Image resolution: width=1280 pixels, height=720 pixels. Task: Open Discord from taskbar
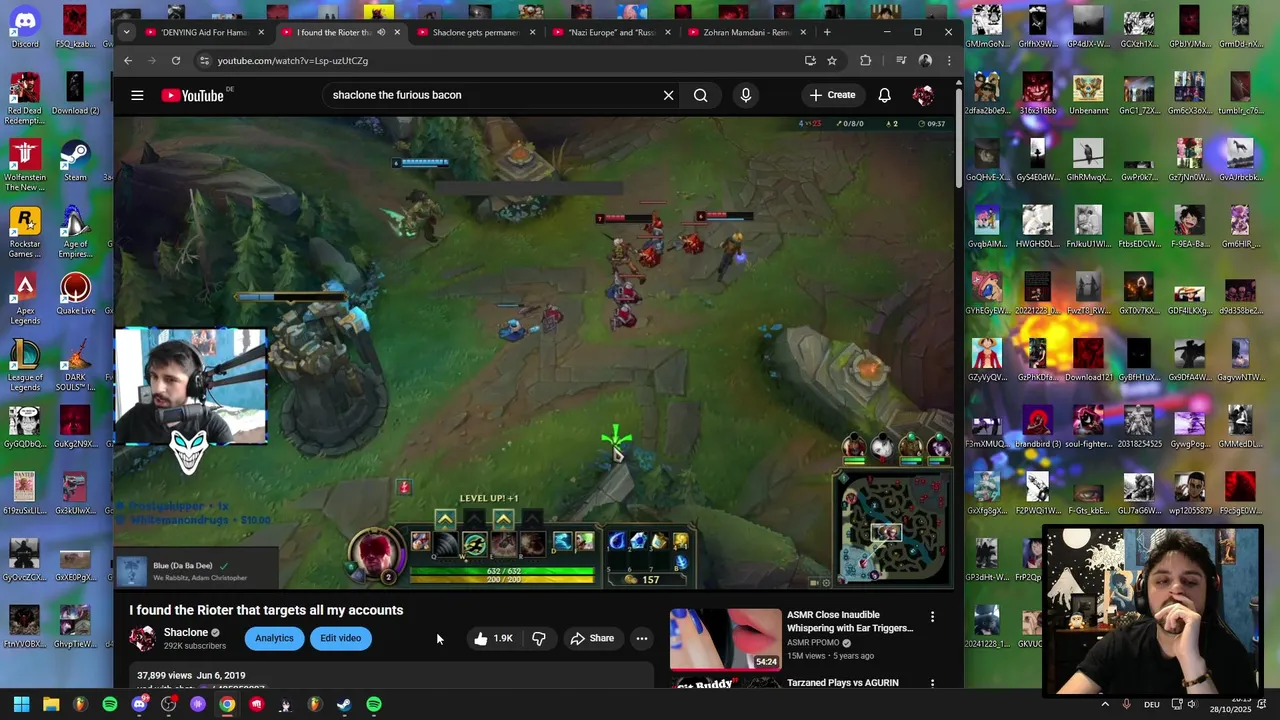coord(139,704)
